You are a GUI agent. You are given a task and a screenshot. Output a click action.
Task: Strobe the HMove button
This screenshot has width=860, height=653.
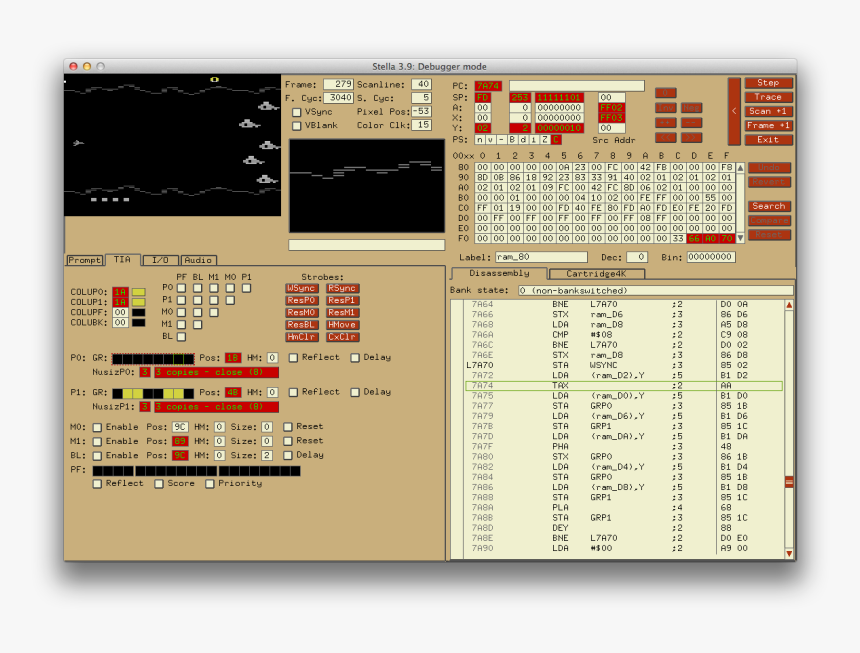pos(342,325)
